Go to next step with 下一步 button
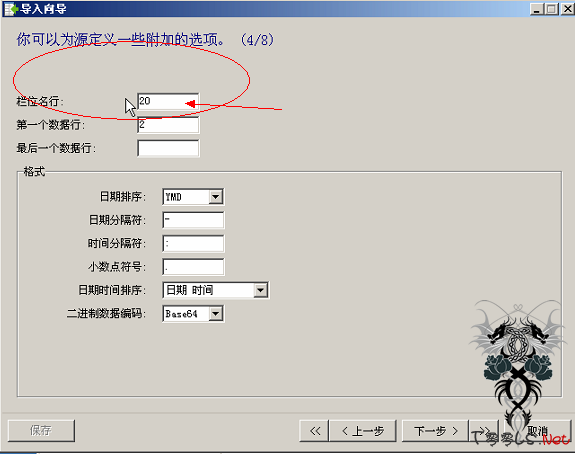The image size is (575, 454). (x=436, y=431)
